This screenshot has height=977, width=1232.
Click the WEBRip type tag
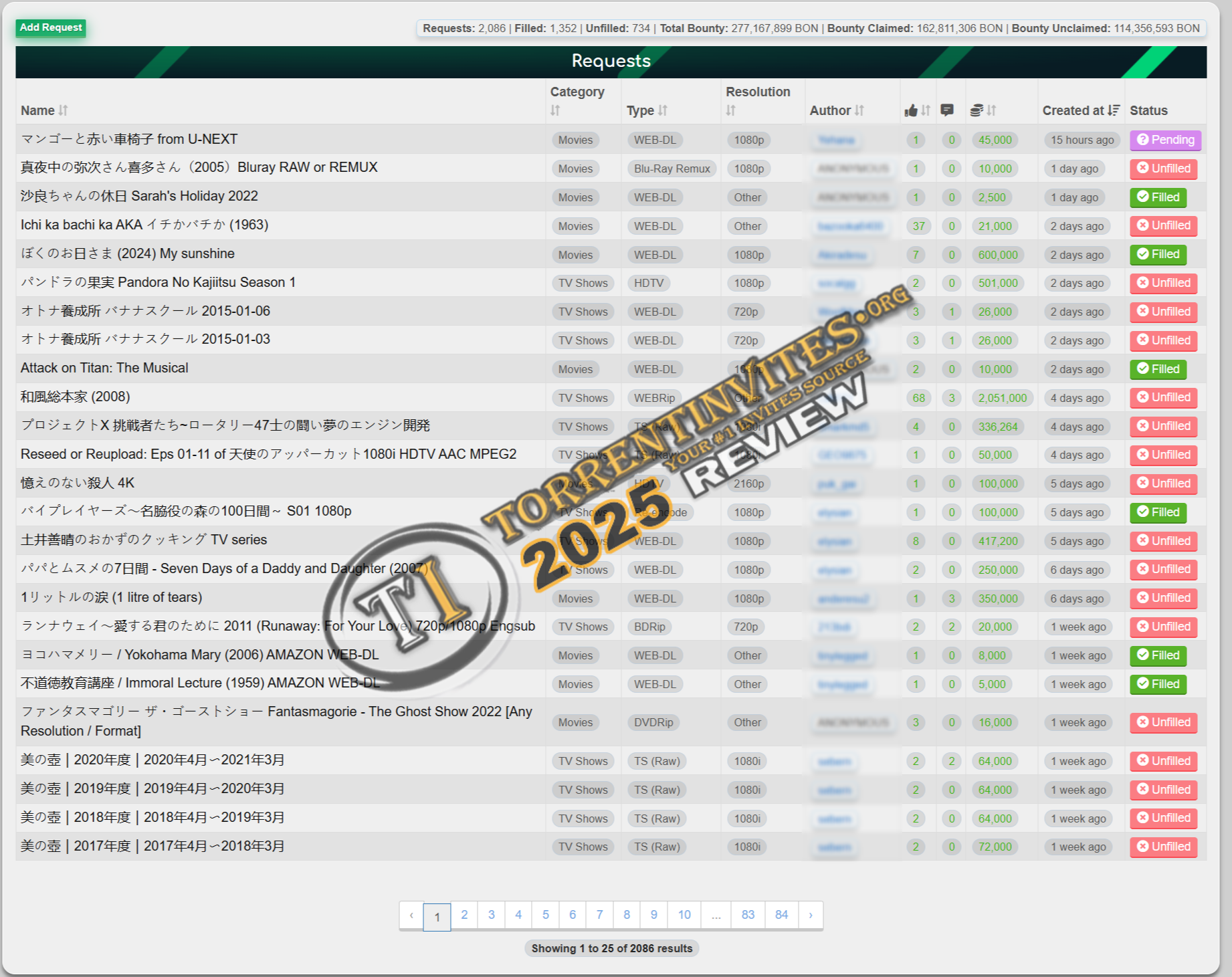(x=654, y=398)
